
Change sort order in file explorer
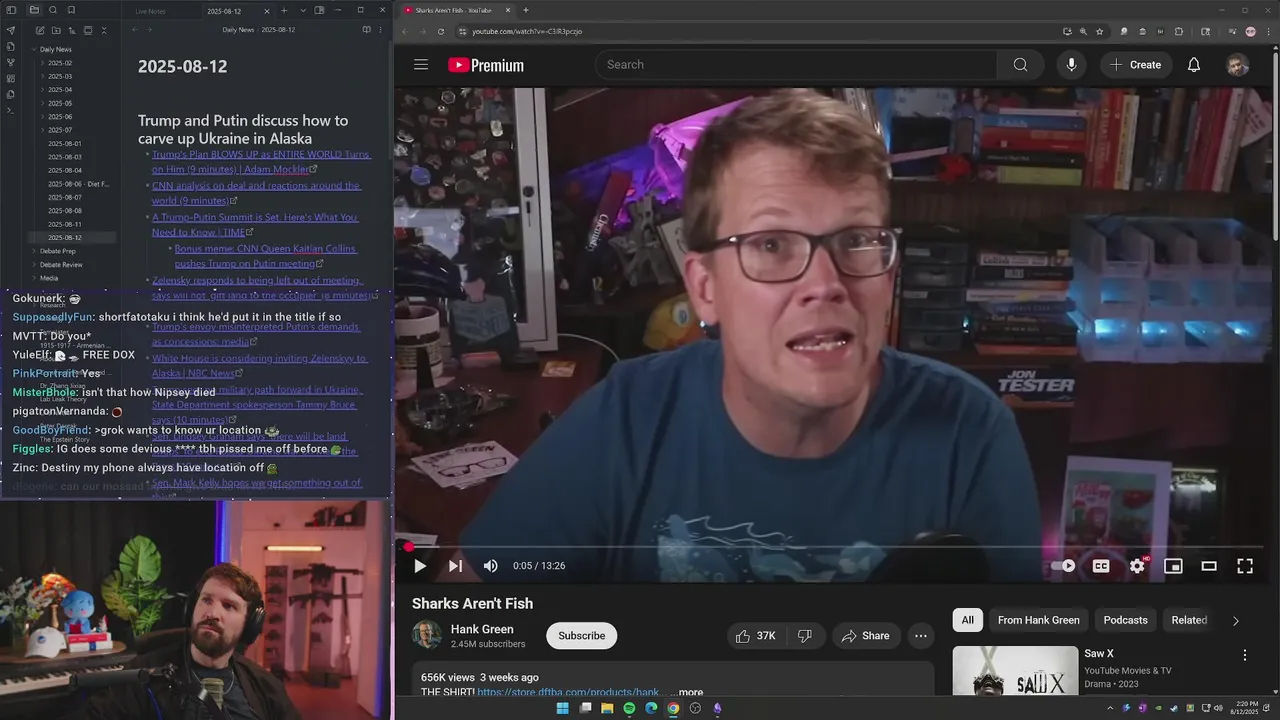[71, 31]
